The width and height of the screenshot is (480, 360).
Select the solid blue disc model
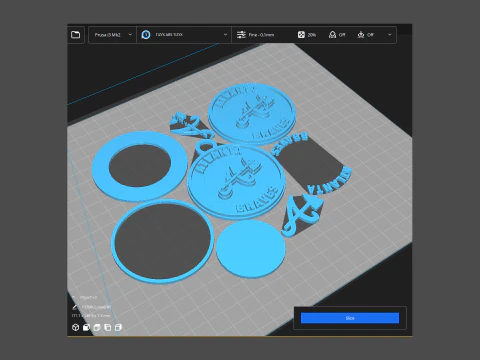tap(251, 249)
